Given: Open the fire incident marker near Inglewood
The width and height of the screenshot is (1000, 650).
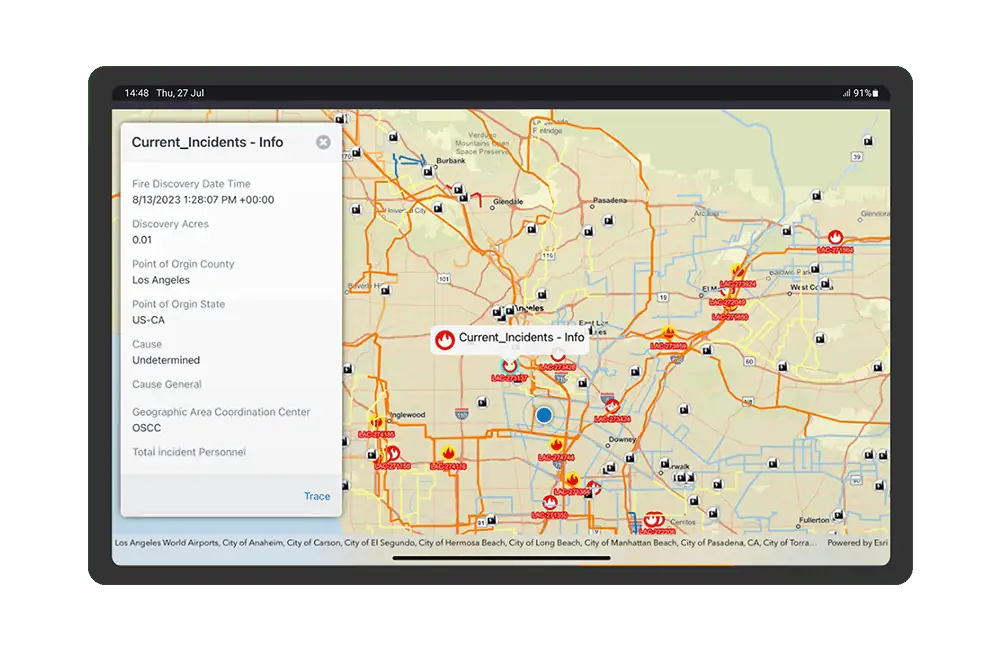Looking at the screenshot, I should 376,422.
